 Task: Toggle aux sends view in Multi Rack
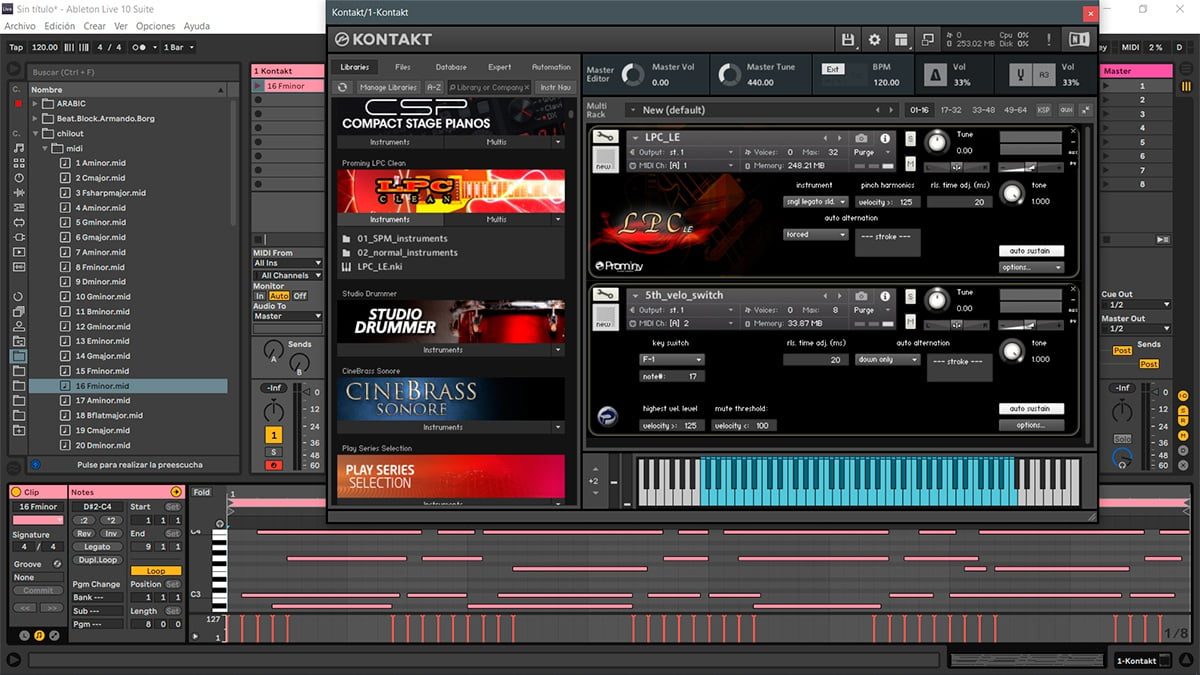[x=1066, y=110]
